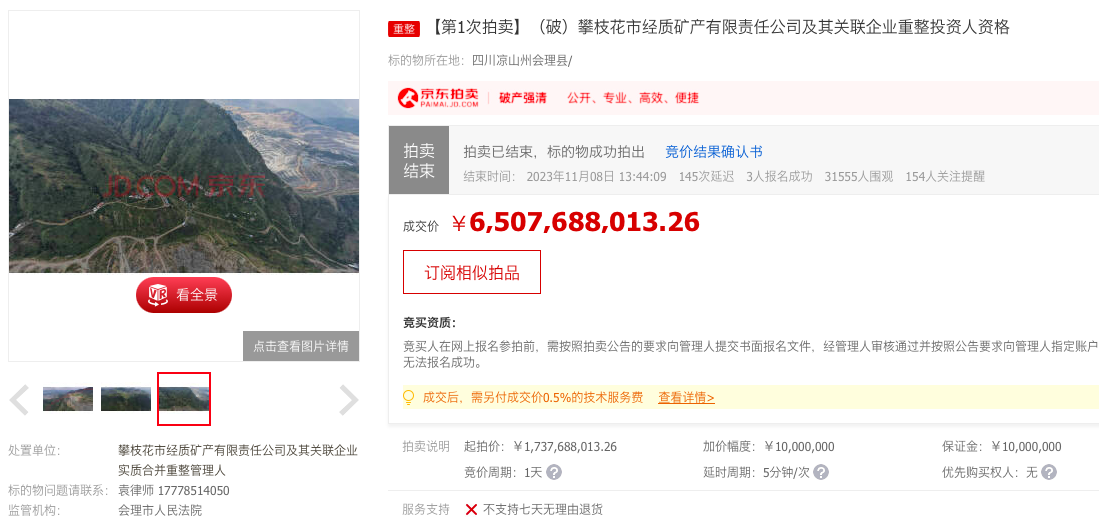The image size is (1099, 524).
Task: Show next thumbnails with right arrow
Action: (348, 400)
